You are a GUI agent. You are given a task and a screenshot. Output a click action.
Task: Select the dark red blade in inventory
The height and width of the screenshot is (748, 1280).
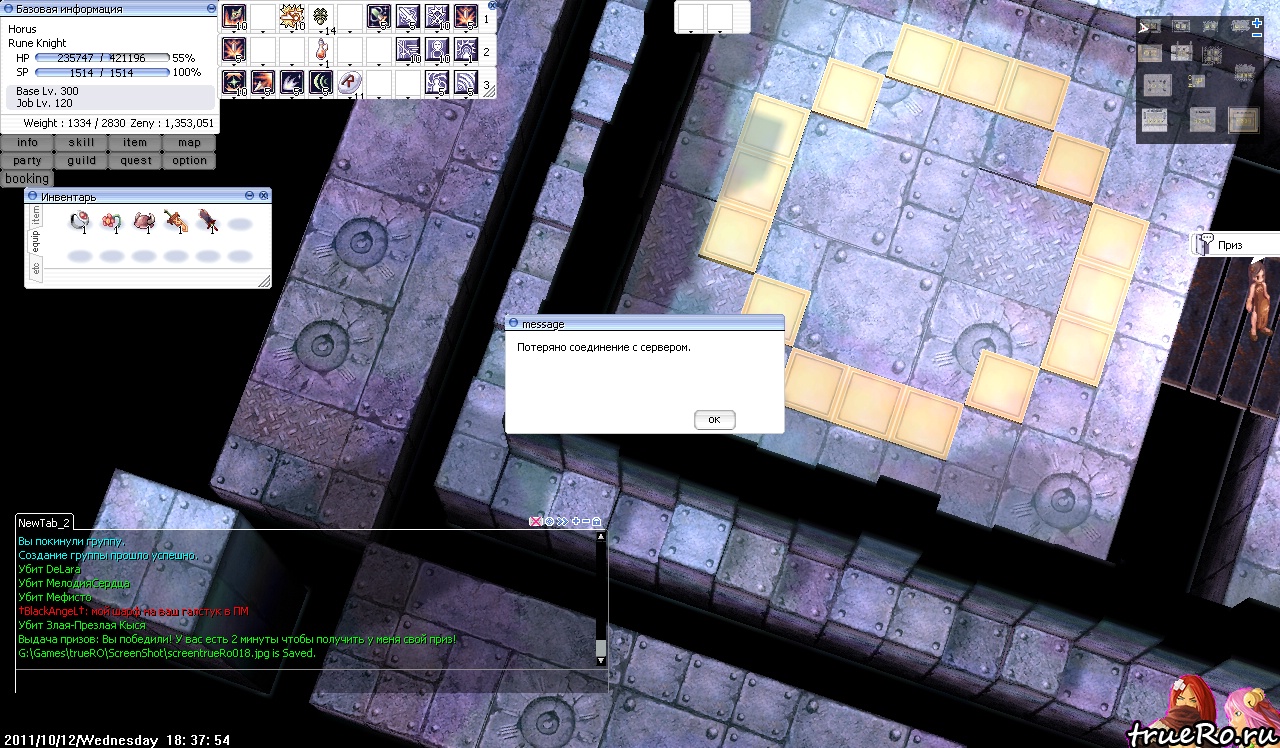(x=207, y=222)
